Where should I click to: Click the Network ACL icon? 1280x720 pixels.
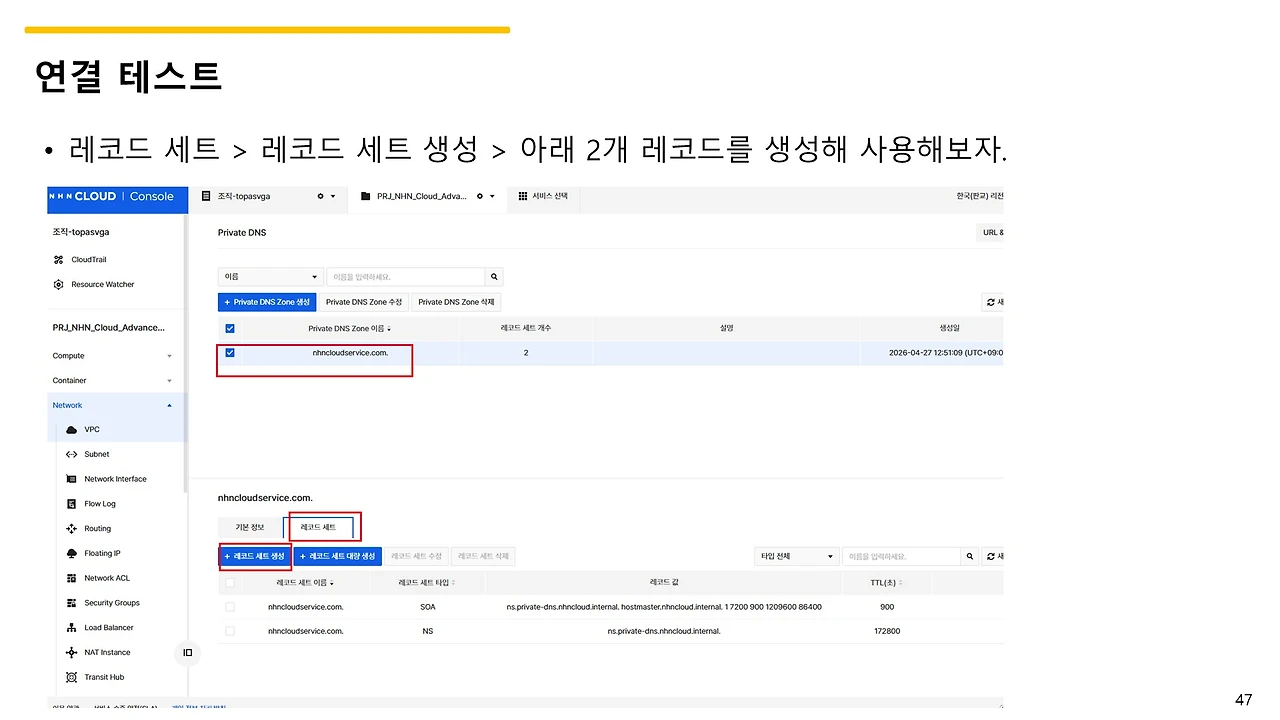[x=71, y=578]
